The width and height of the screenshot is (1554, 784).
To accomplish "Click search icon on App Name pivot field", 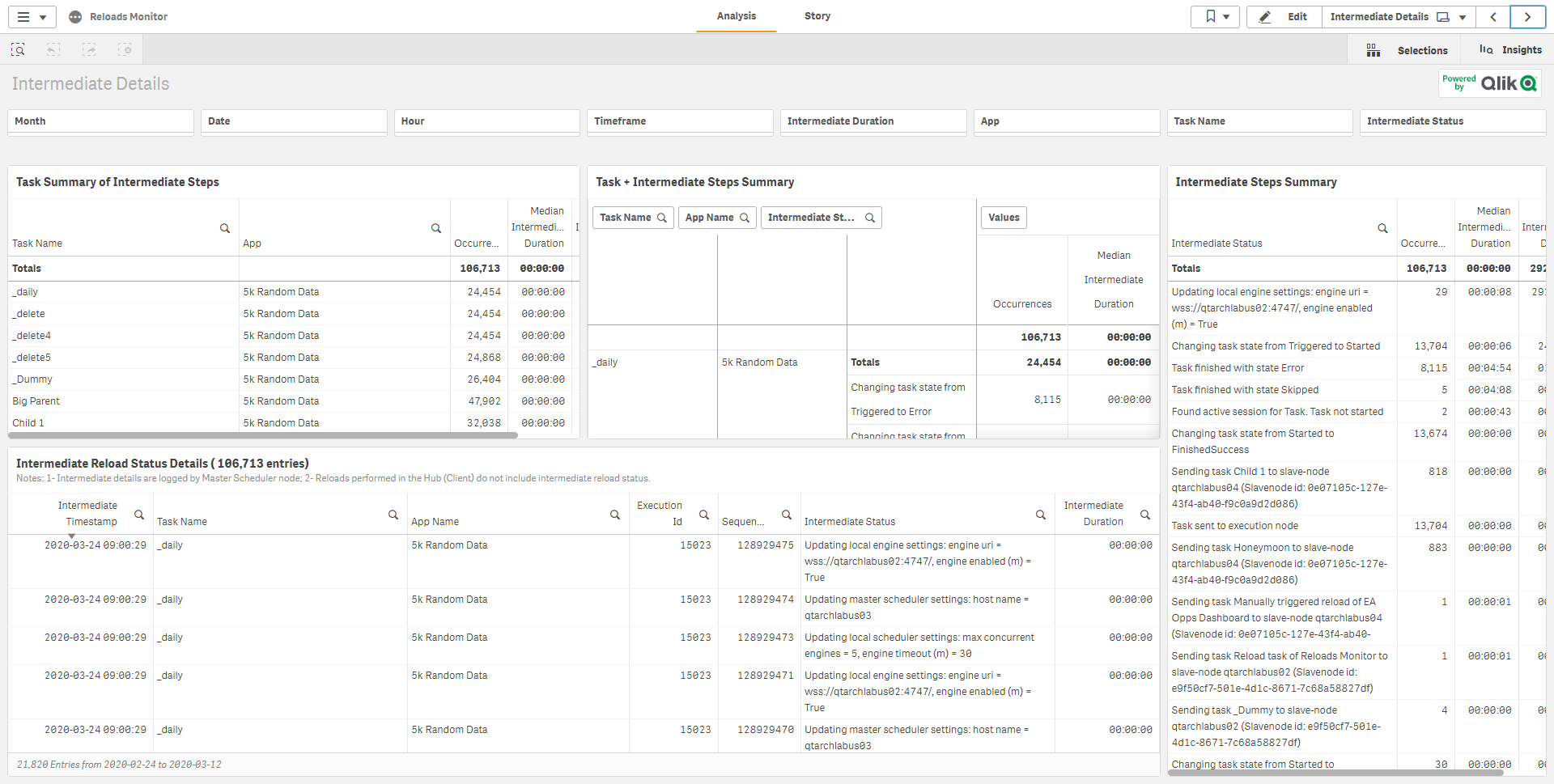I will tap(745, 218).
